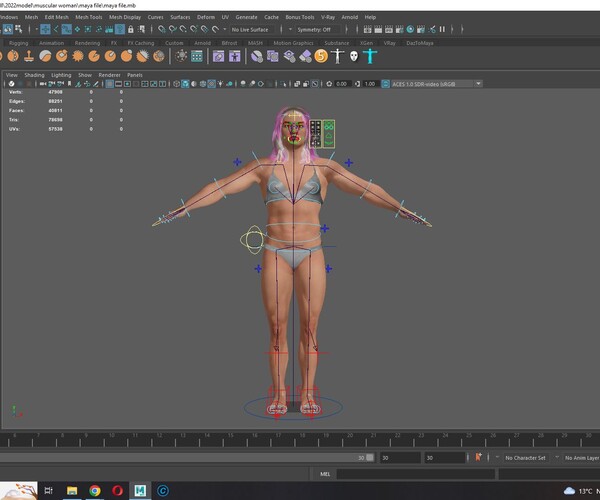600x500 pixels.
Task: Click the gray-orange smooth sculpt shelf icon
Action: 45,56
